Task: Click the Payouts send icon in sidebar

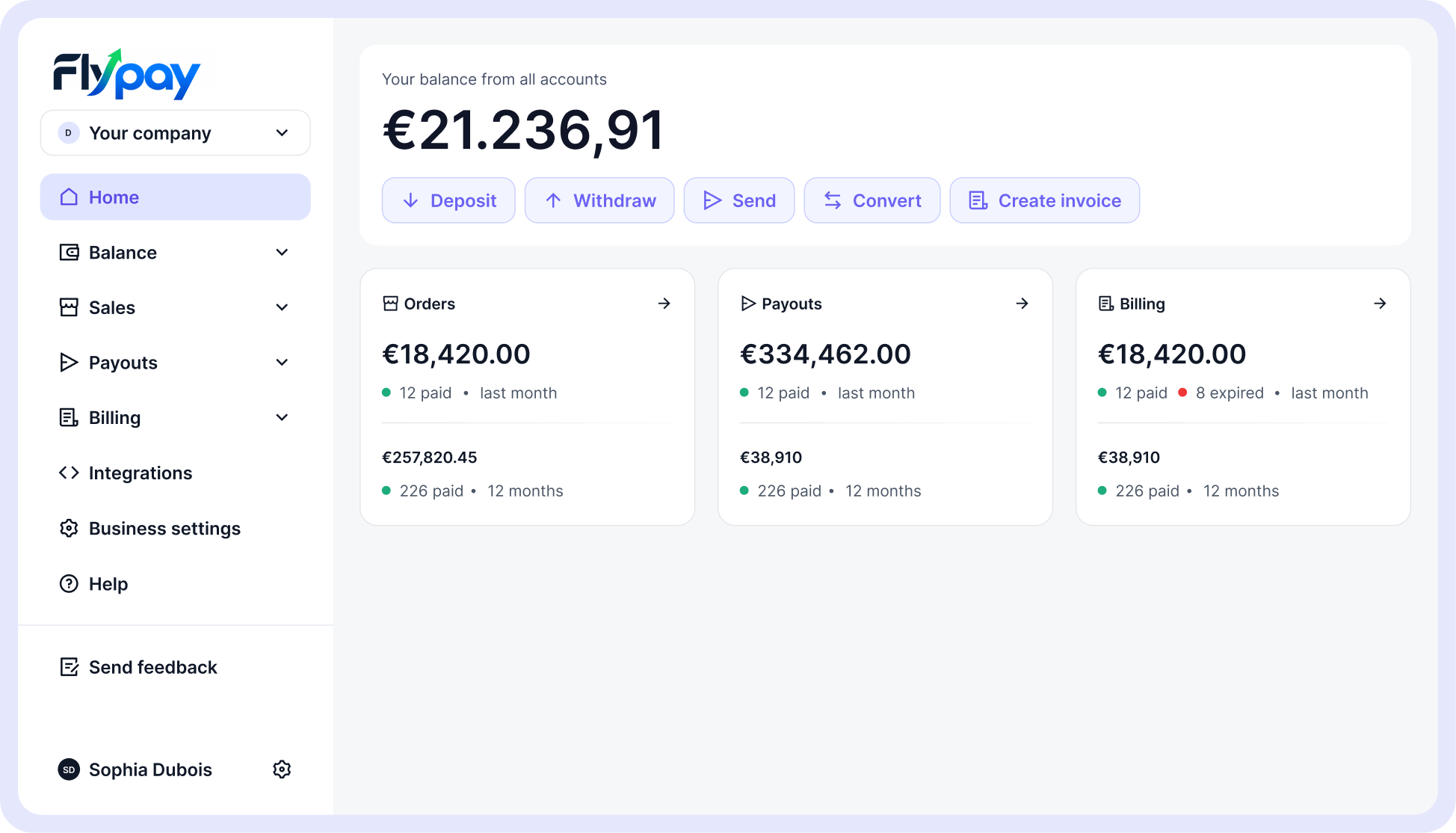Action: point(69,363)
